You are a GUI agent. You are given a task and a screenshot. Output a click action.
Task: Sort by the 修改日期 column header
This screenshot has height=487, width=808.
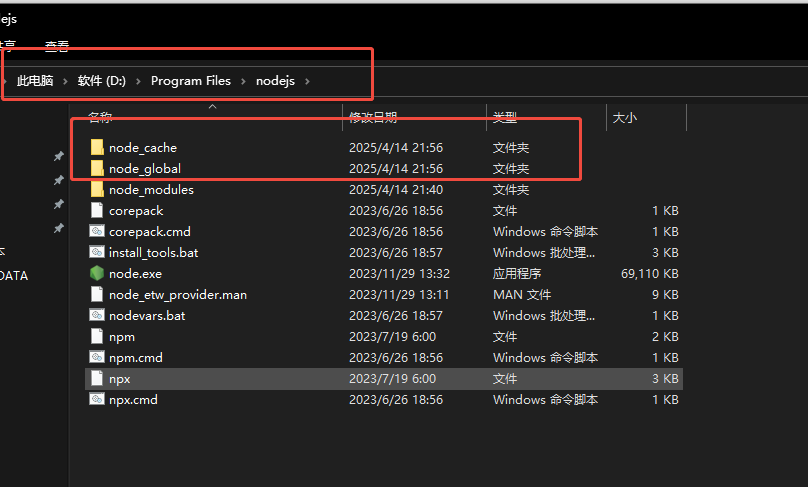373,117
